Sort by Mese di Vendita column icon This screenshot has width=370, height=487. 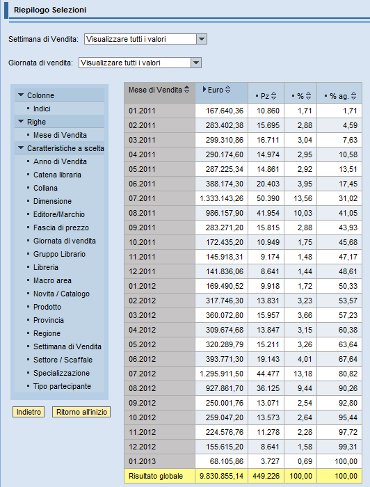(187, 90)
